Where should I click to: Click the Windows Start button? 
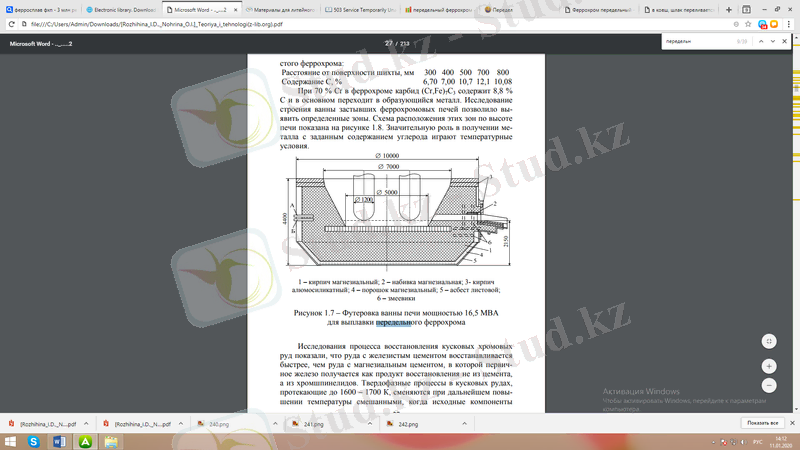(9, 441)
